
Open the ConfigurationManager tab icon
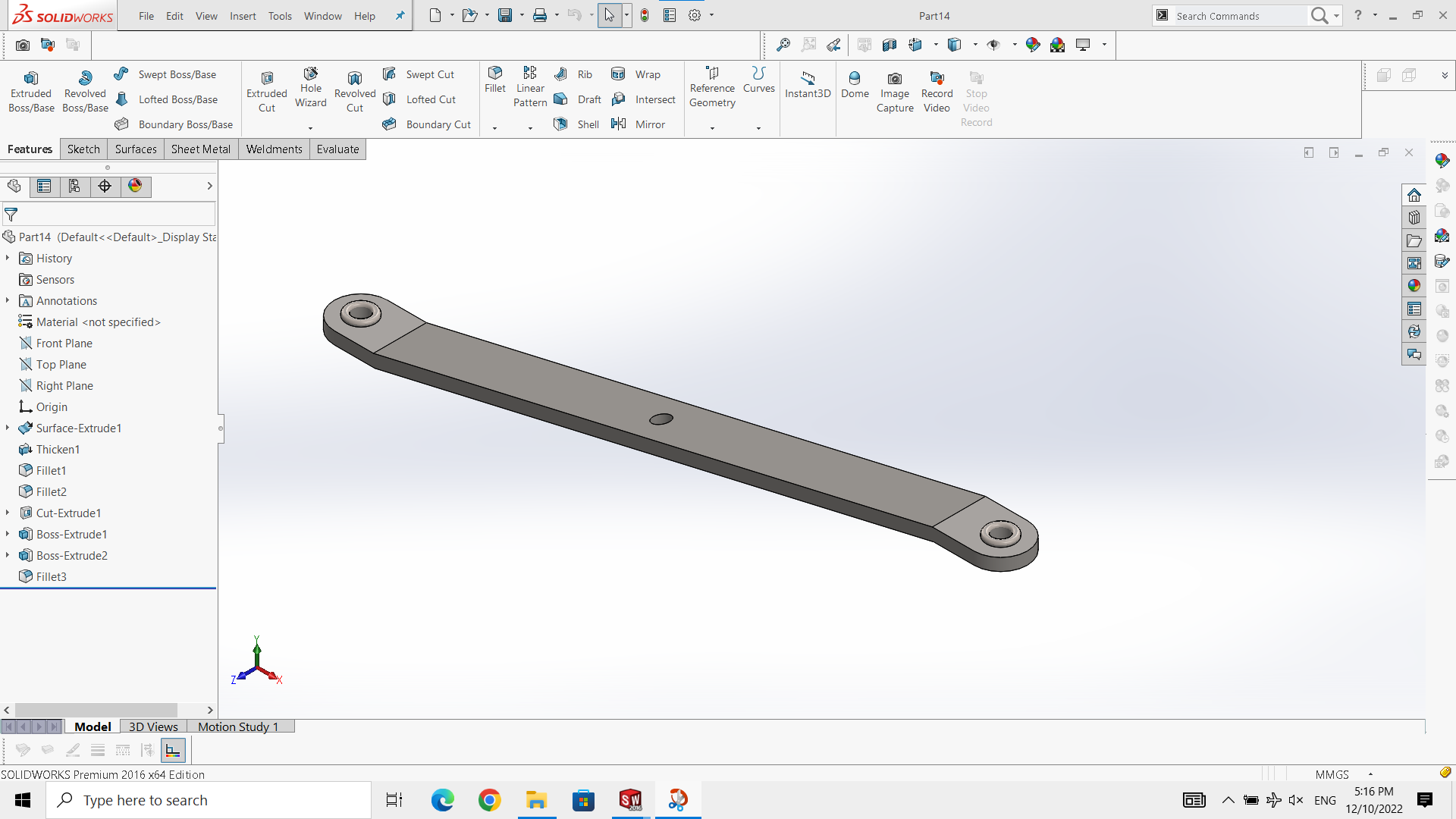(x=74, y=186)
